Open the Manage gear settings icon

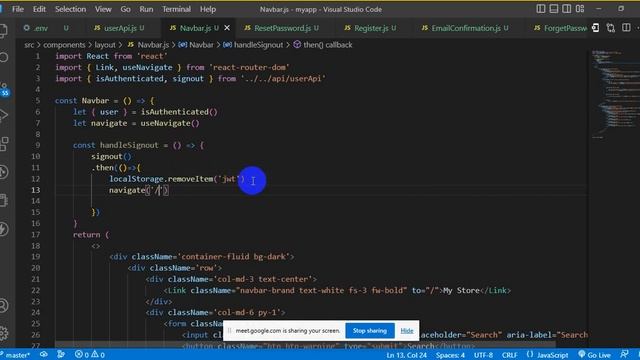point(3,333)
